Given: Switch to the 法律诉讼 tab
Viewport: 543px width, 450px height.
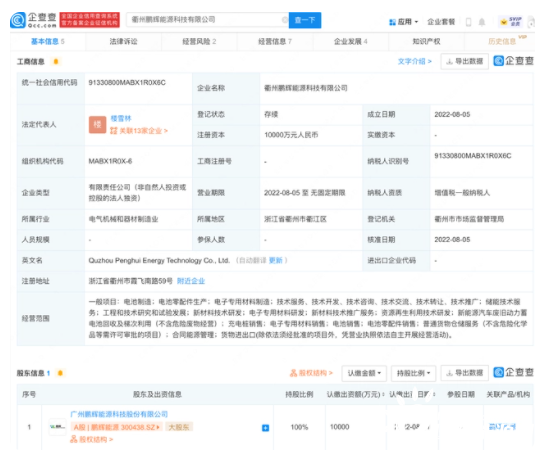Looking at the screenshot, I should [x=123, y=42].
